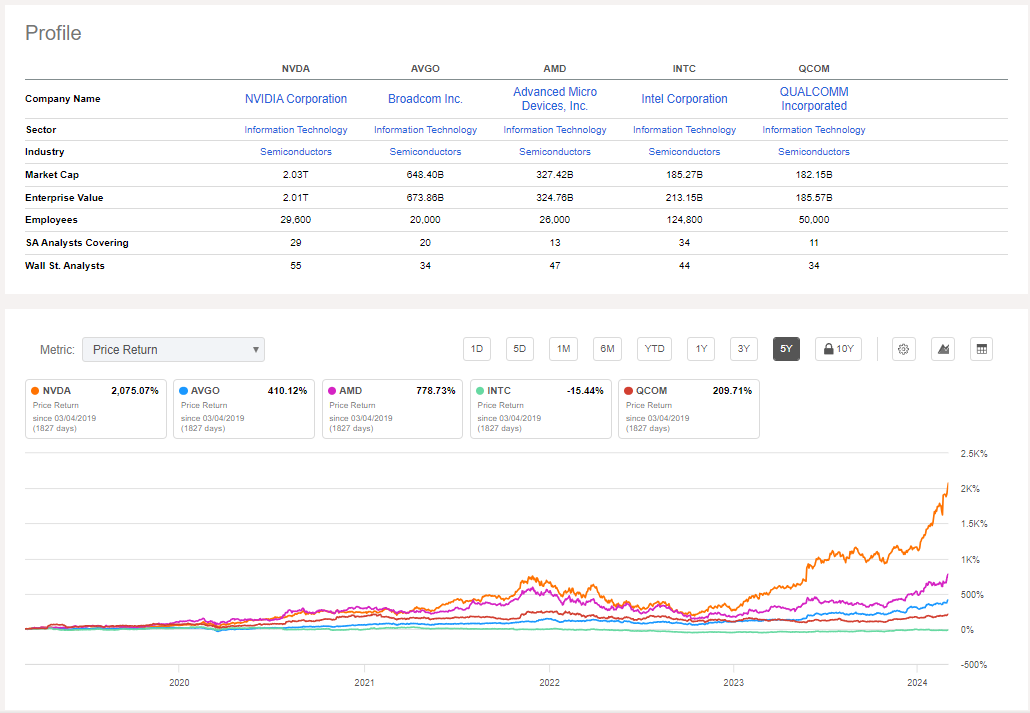1030x713 pixels.
Task: Open QCOM Information Technology sector link
Action: click(x=814, y=129)
